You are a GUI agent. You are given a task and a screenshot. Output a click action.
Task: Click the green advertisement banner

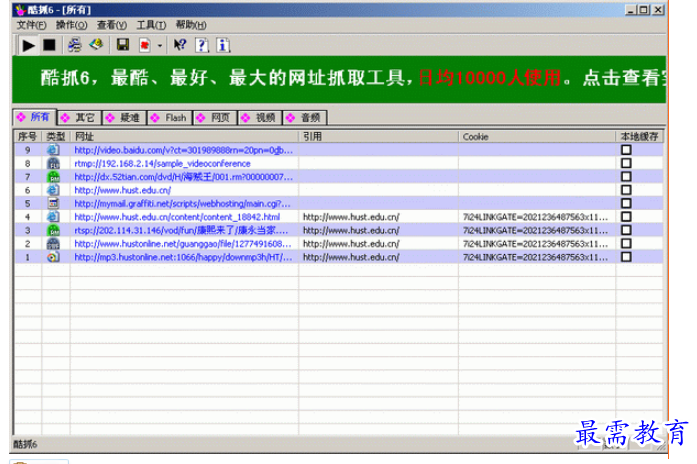(x=339, y=79)
